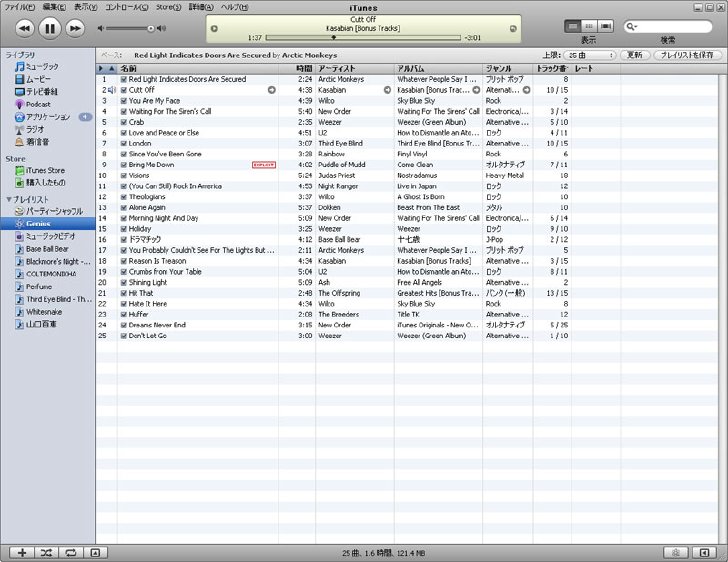Image resolution: width=728 pixels, height=562 pixels.
Task: Uncheck the Cutt Off track checkbox
Action: point(124,90)
